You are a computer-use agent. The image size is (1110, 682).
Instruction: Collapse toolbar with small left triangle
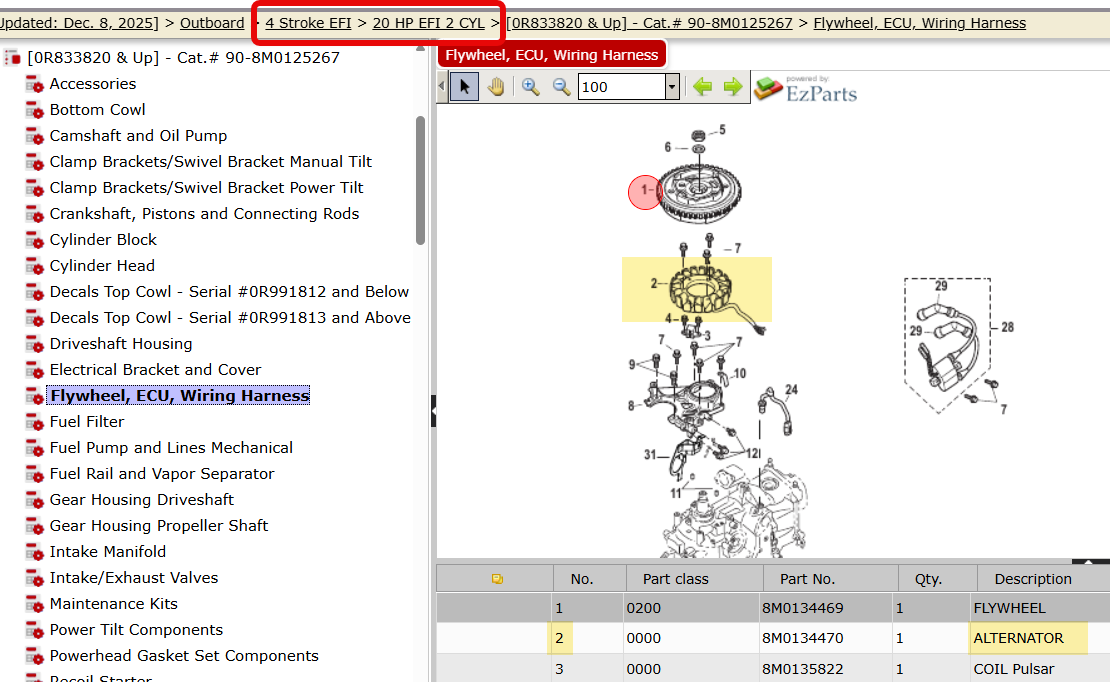[x=442, y=87]
